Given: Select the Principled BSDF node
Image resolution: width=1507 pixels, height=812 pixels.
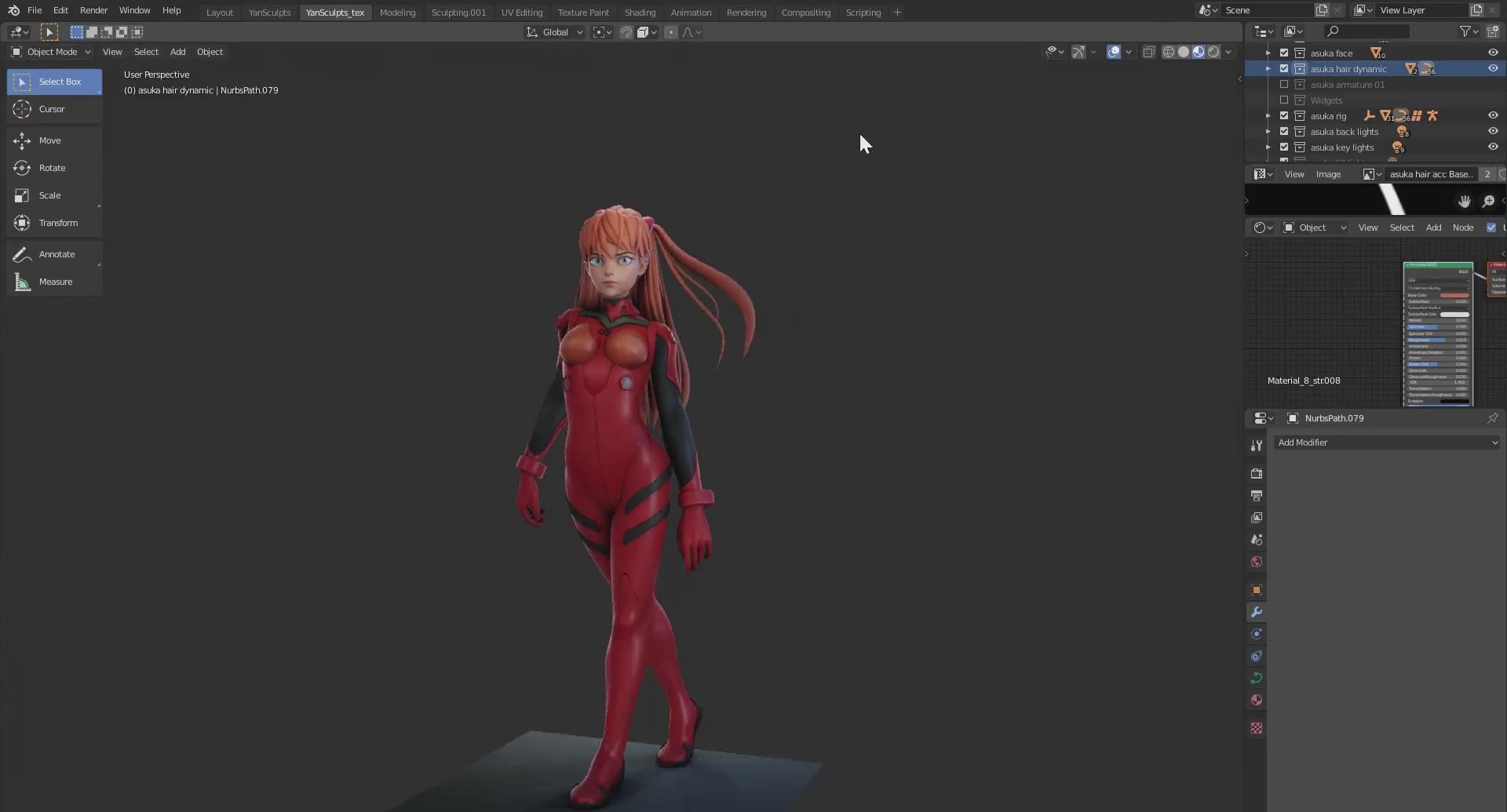Looking at the screenshot, I should pyautogui.click(x=1438, y=335).
